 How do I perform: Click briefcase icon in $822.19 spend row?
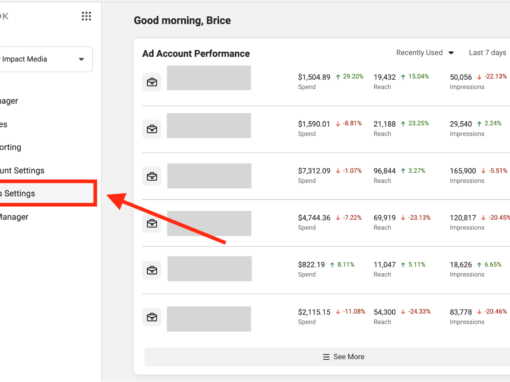152,270
